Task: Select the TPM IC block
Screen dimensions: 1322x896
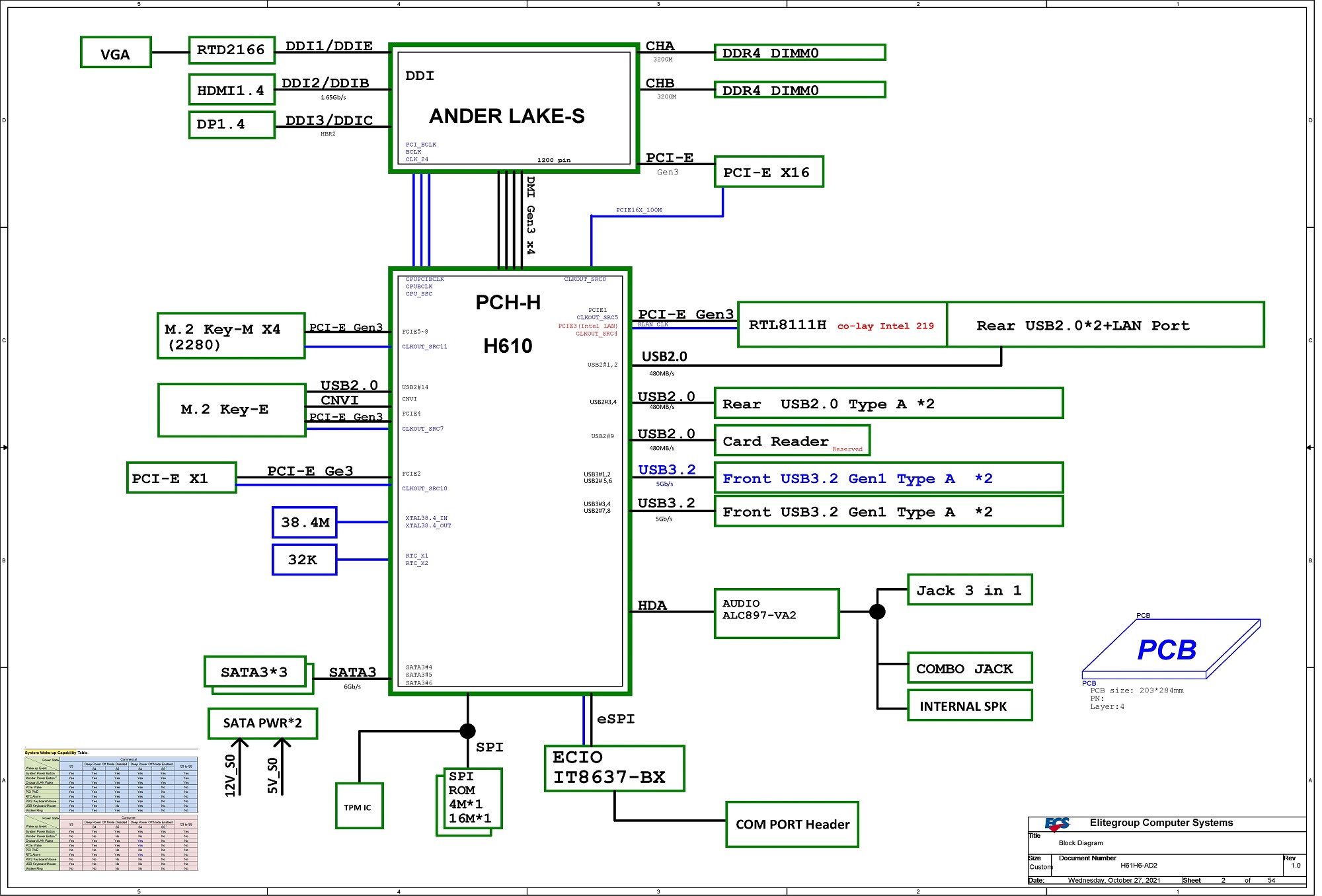Action: click(359, 805)
